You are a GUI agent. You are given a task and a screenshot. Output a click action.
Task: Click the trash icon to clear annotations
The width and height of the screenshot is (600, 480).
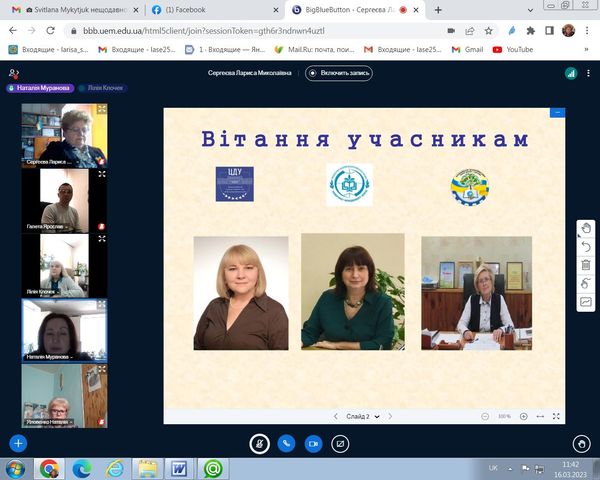[x=586, y=265]
